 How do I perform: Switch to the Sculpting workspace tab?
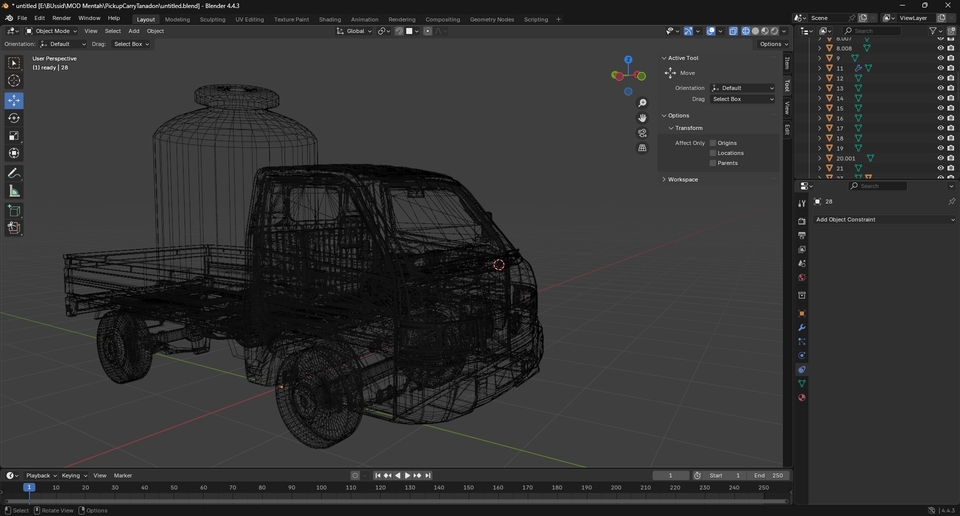click(212, 19)
